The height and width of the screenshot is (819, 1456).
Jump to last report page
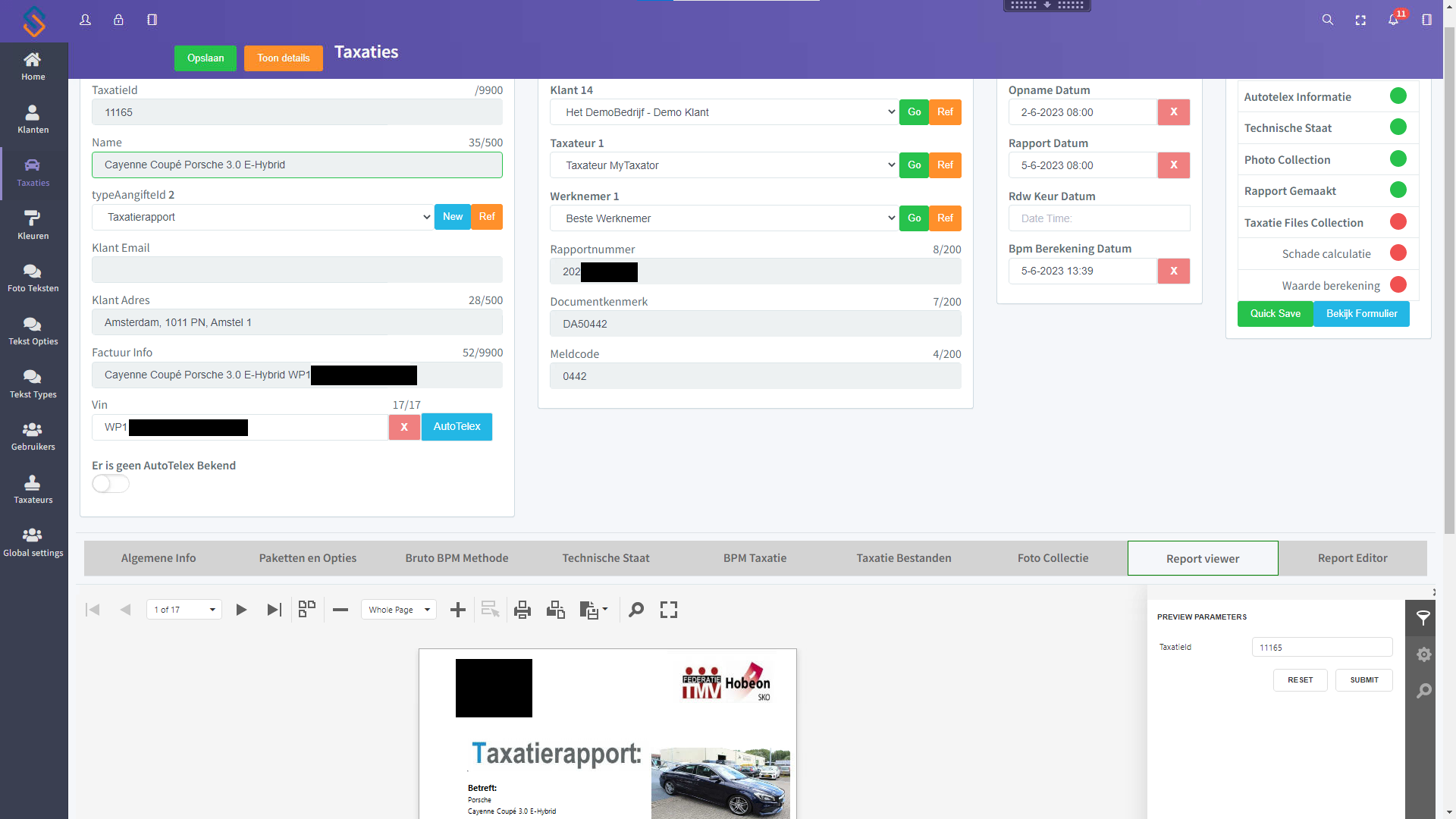point(275,610)
